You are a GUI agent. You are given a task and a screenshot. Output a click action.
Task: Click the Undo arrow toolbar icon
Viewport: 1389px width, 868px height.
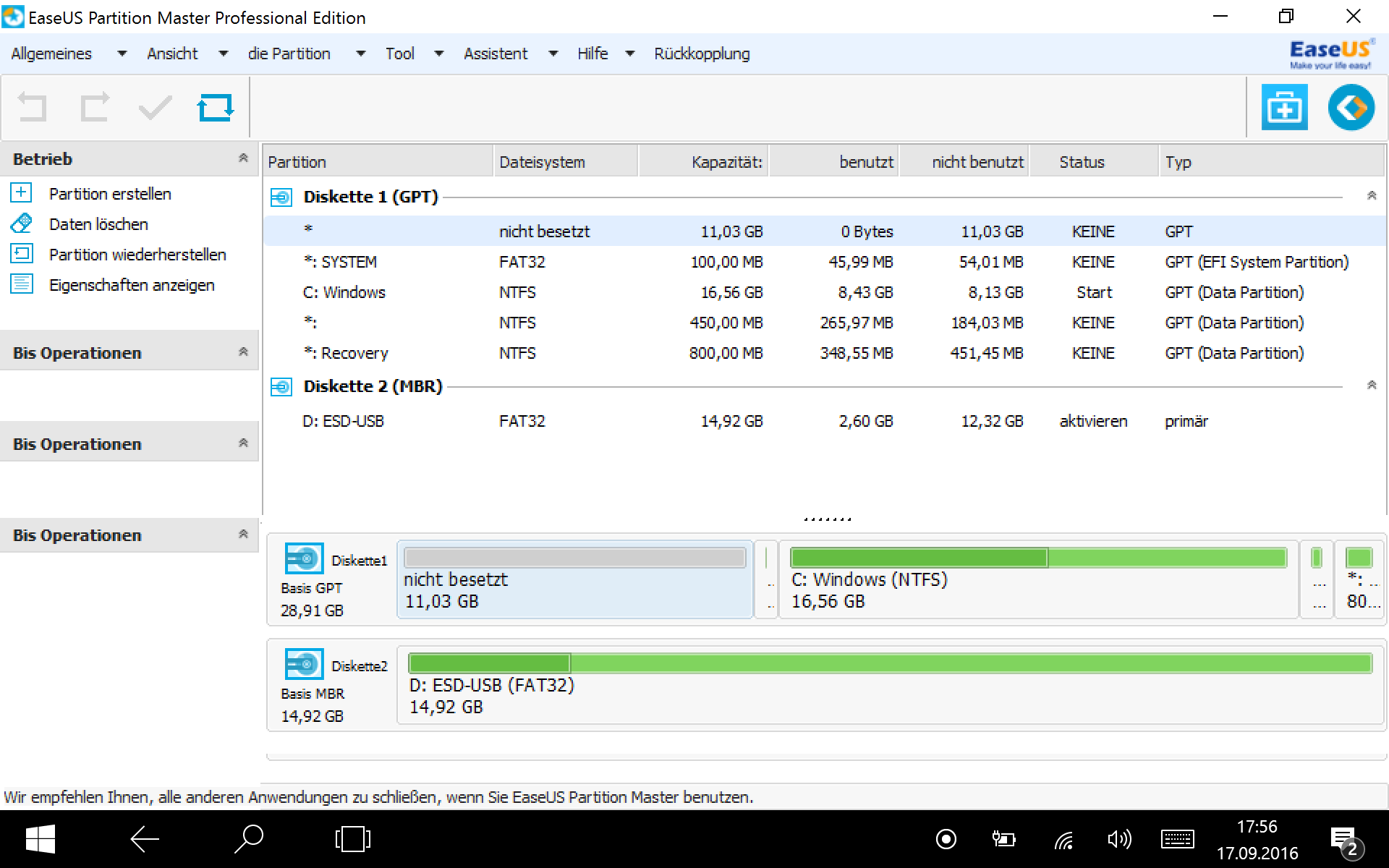(x=32, y=108)
